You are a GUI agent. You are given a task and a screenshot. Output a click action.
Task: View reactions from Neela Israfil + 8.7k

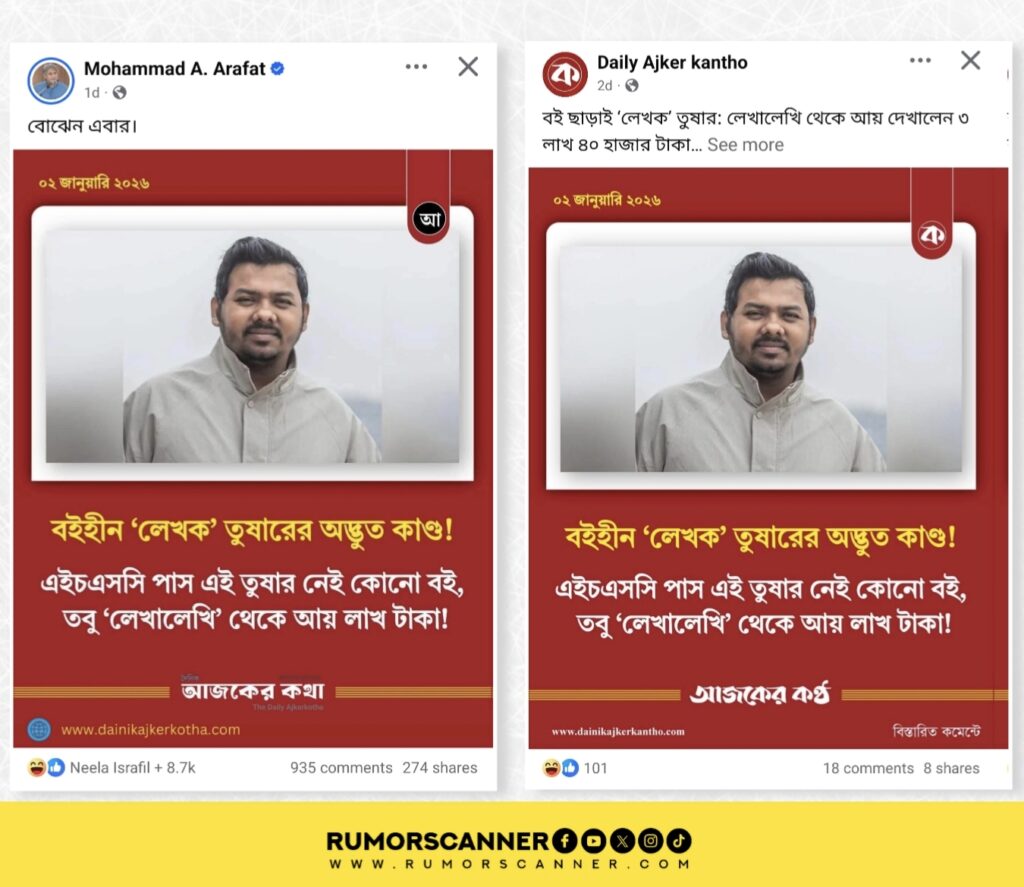pos(112,767)
